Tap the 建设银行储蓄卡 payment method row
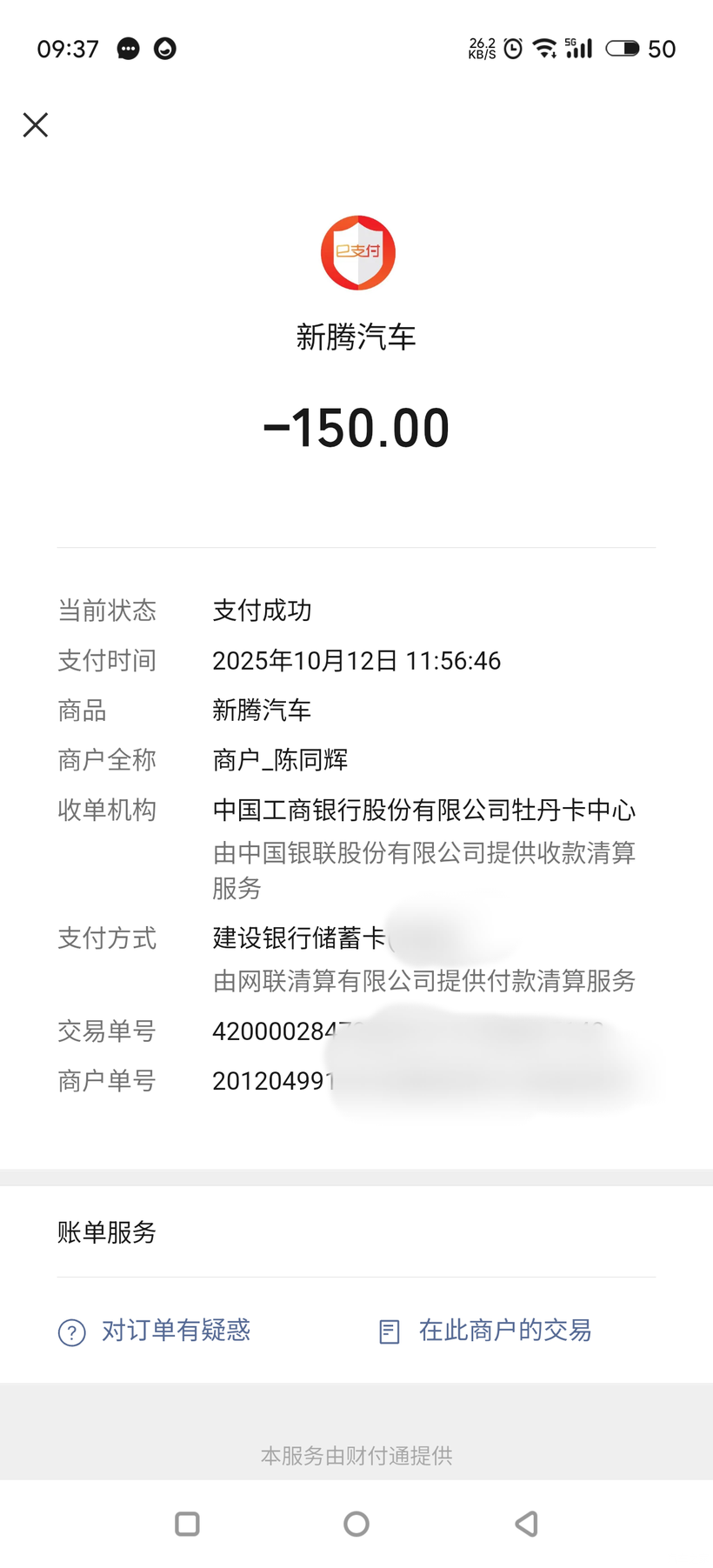 [x=299, y=937]
